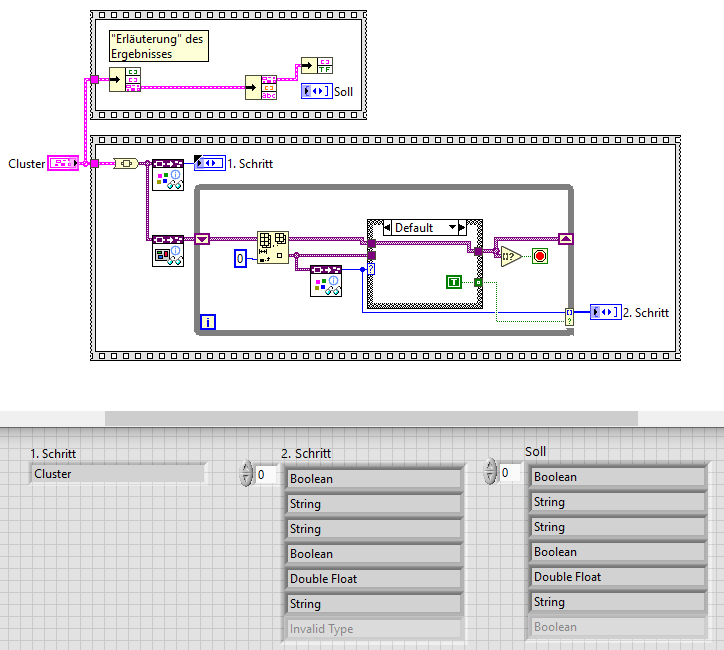Click the 2. Schritt array index stepper
The image size is (724, 650).
coord(247,473)
